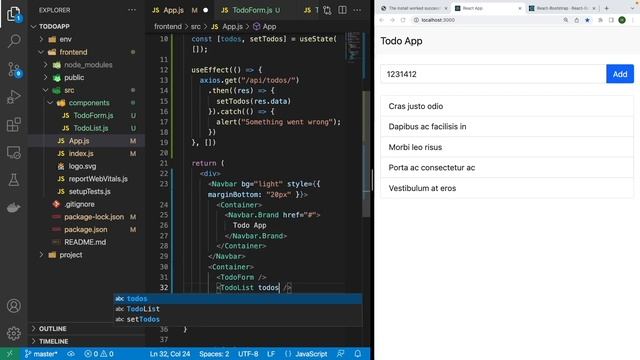Open the Extensions view icon

[13, 124]
